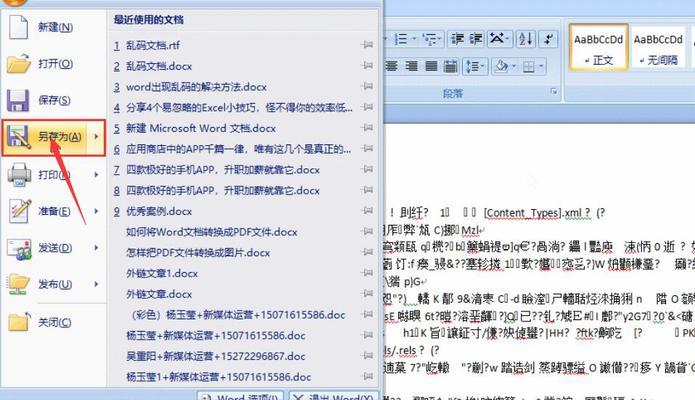Open word出现乱码的解决方法.docx
695x400 pixels.
point(196,87)
